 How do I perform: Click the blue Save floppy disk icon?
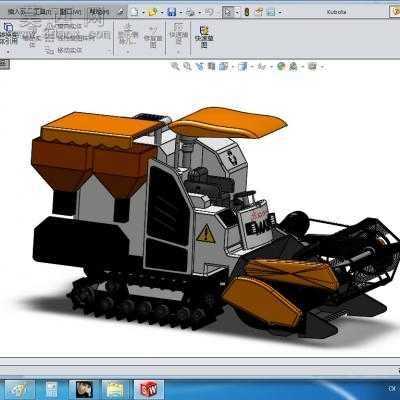(172, 12)
